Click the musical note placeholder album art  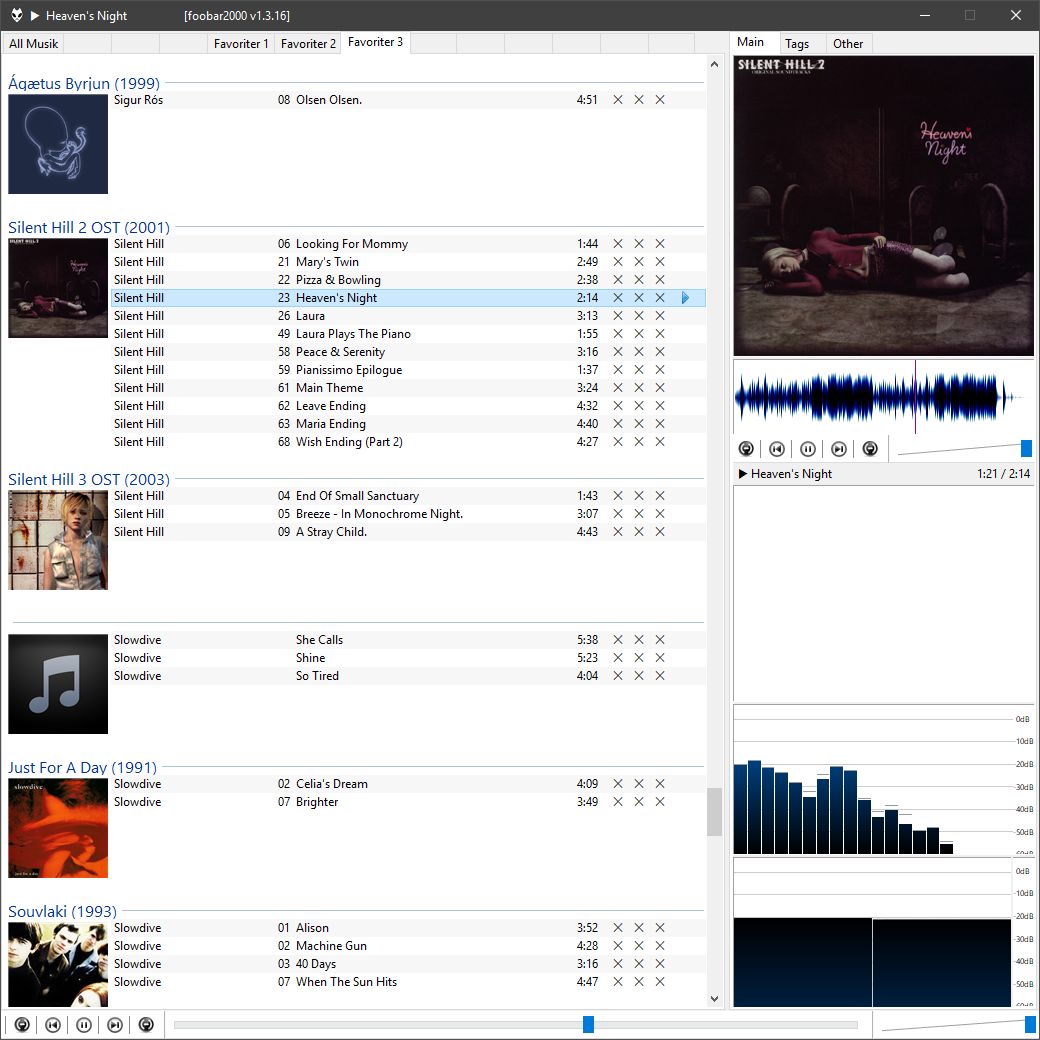58,684
